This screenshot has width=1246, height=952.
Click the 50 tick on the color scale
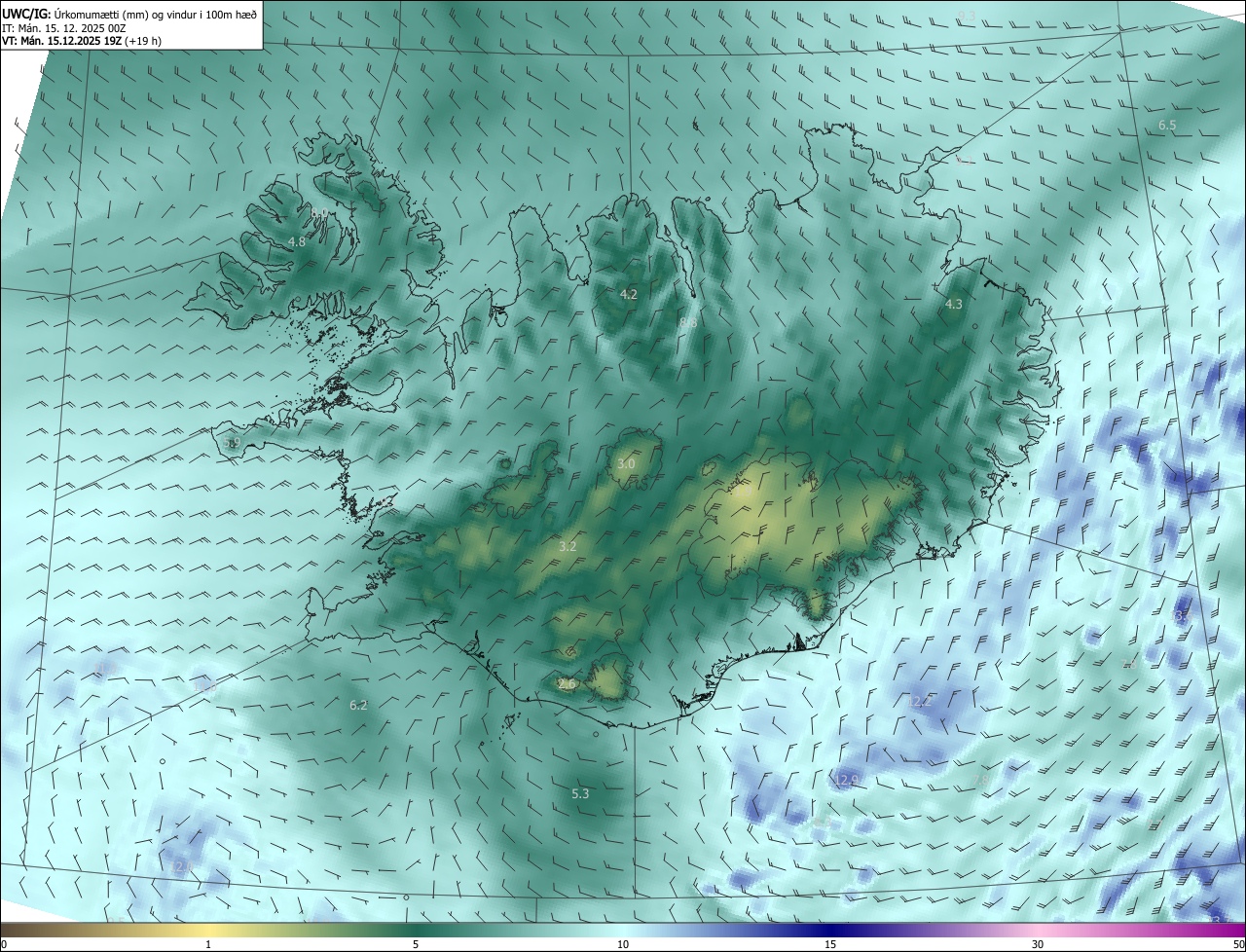click(1238, 945)
